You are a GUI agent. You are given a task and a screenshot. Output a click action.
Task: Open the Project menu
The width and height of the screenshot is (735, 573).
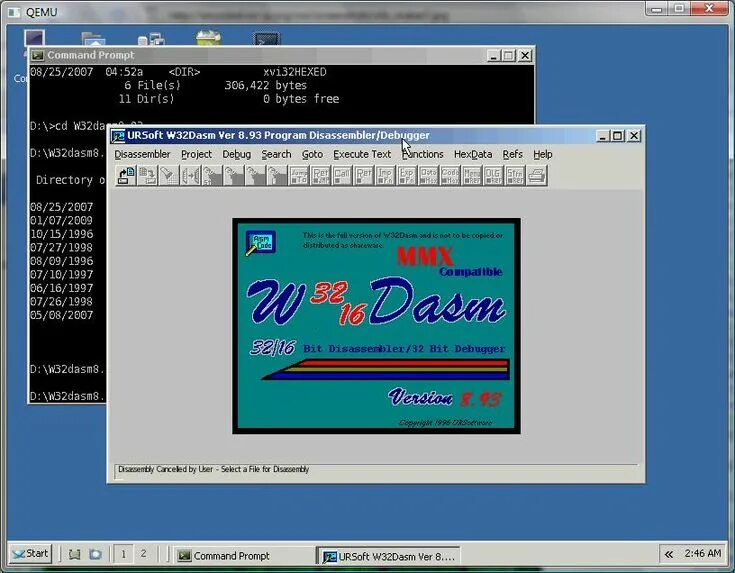tap(196, 154)
